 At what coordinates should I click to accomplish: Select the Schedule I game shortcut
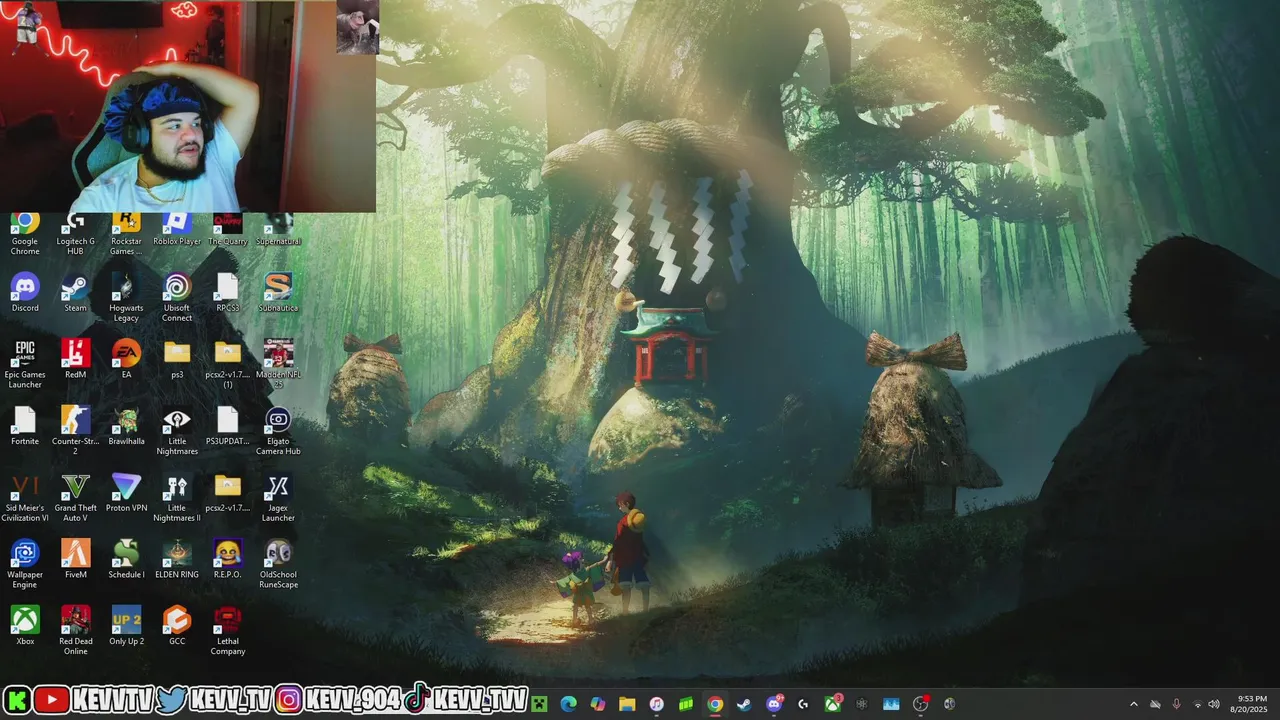coord(126,559)
